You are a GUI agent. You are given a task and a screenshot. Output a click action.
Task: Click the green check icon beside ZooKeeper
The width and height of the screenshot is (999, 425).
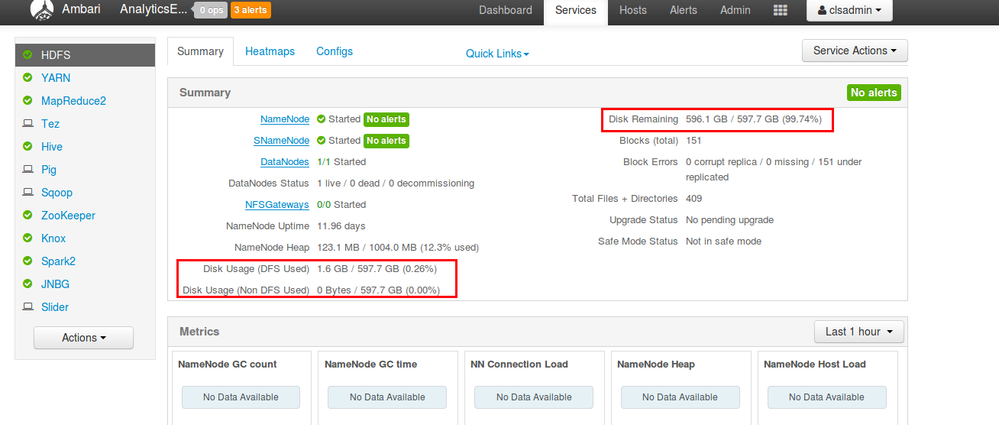pos(27,215)
